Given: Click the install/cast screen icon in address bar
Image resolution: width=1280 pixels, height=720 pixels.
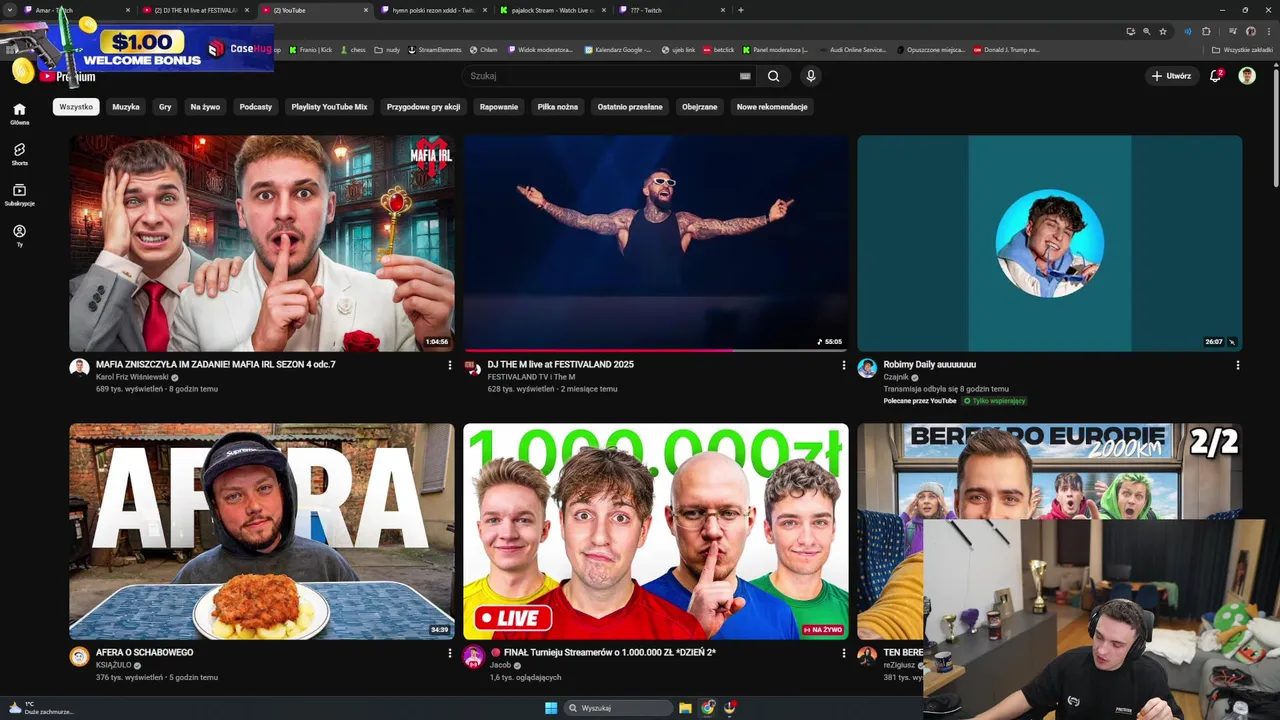Looking at the screenshot, I should click(x=1131, y=31).
